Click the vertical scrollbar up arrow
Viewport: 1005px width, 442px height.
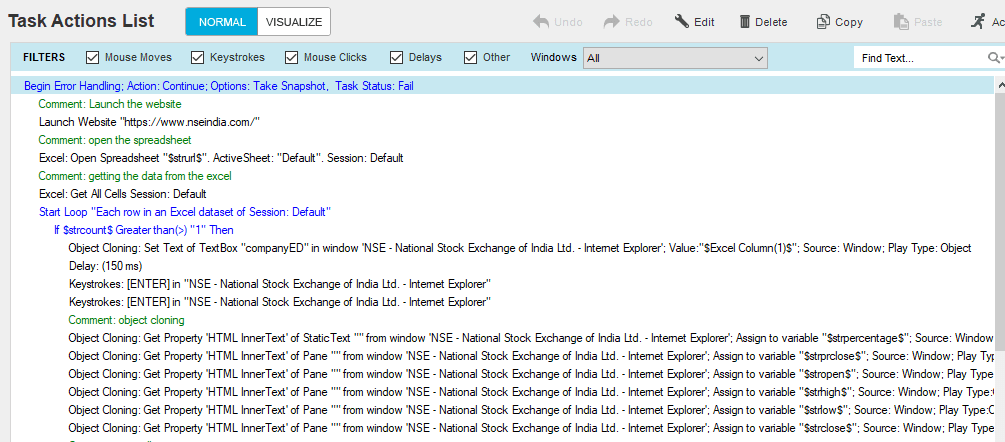point(1000,85)
